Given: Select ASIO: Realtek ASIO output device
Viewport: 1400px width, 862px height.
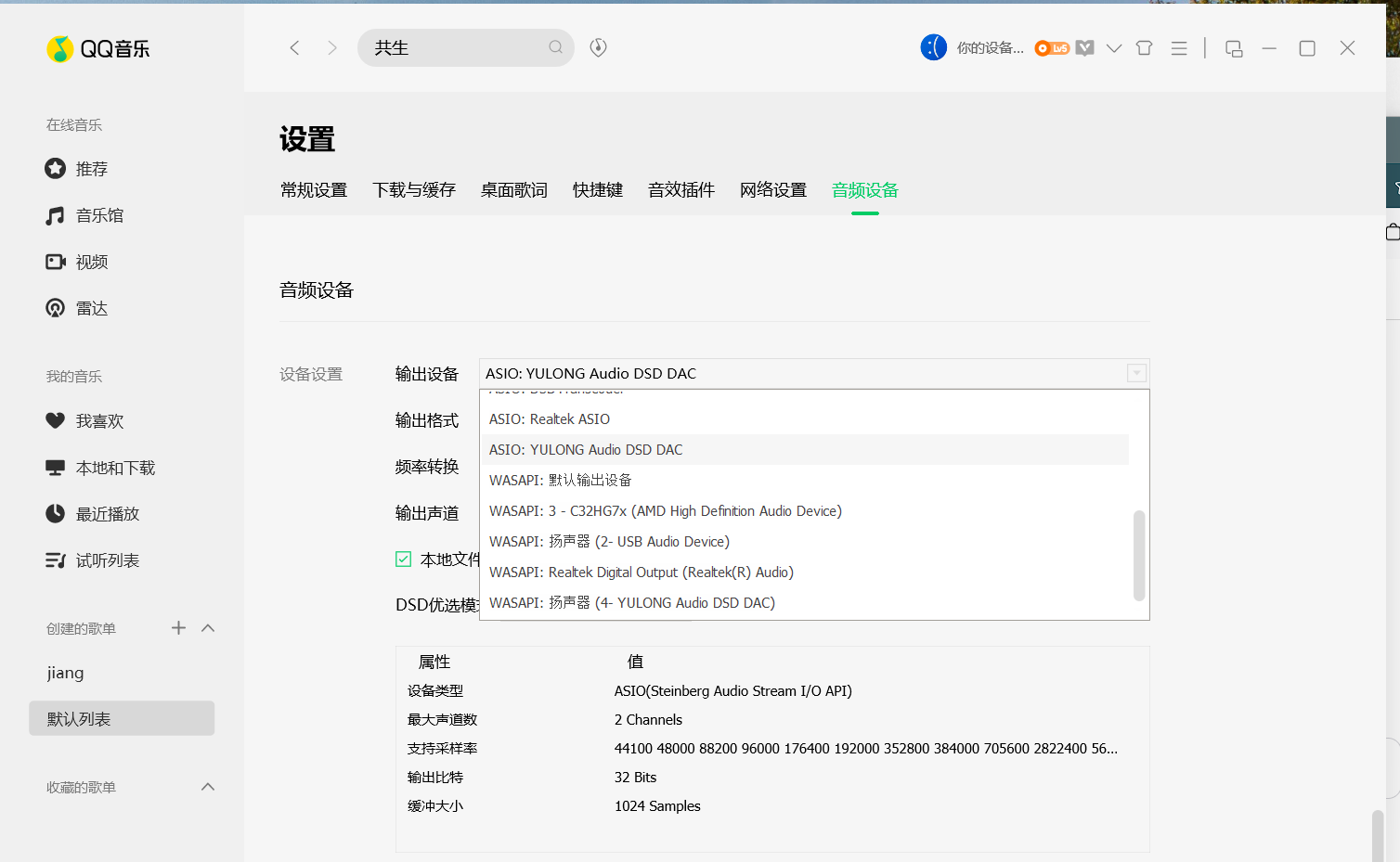Looking at the screenshot, I should pos(550,419).
